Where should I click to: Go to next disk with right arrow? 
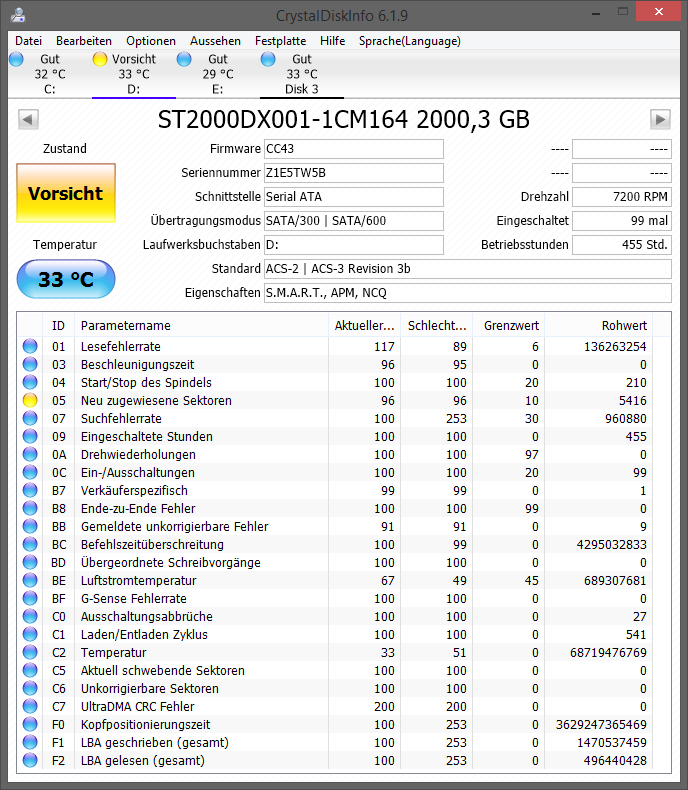point(660,120)
